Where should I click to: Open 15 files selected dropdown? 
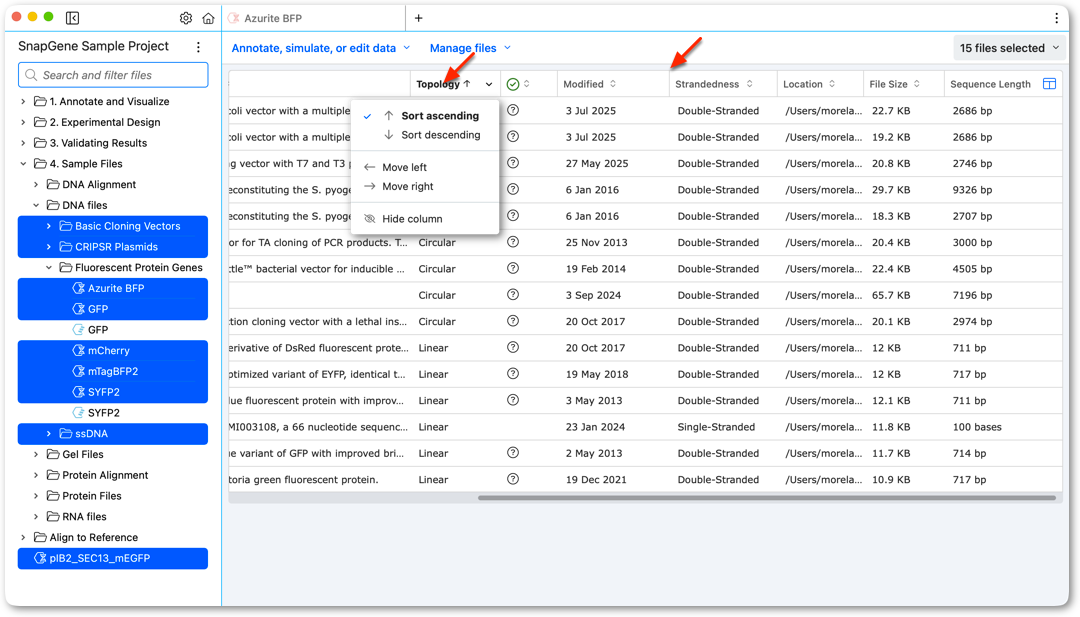(x=1008, y=48)
